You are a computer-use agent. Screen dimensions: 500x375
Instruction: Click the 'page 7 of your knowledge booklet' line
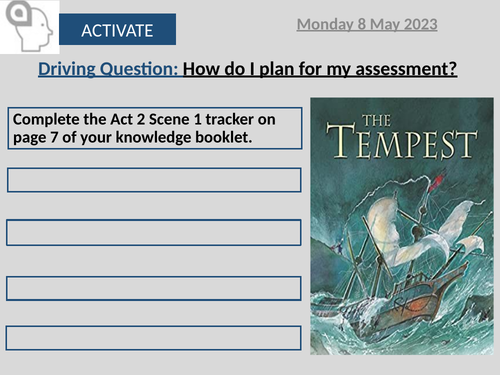click(x=132, y=137)
